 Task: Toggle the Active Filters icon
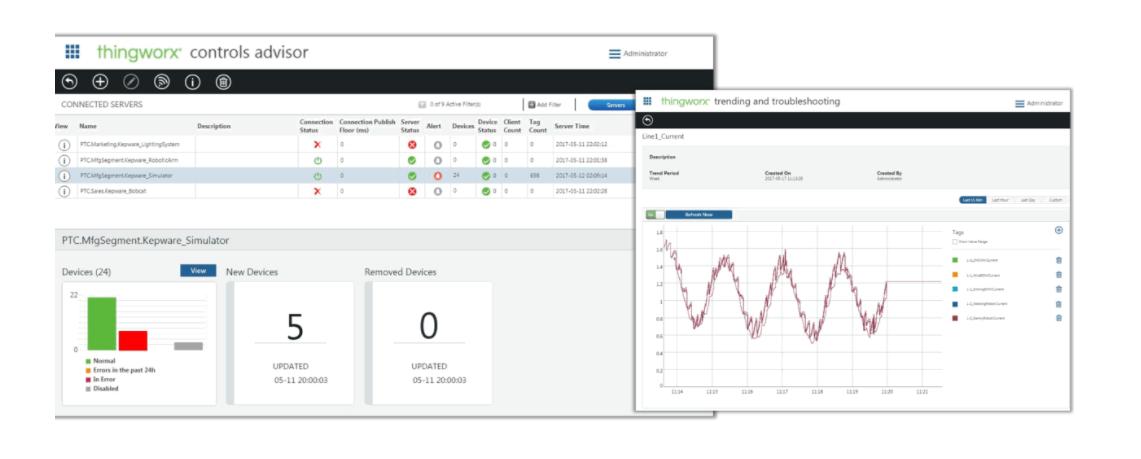click(x=422, y=105)
